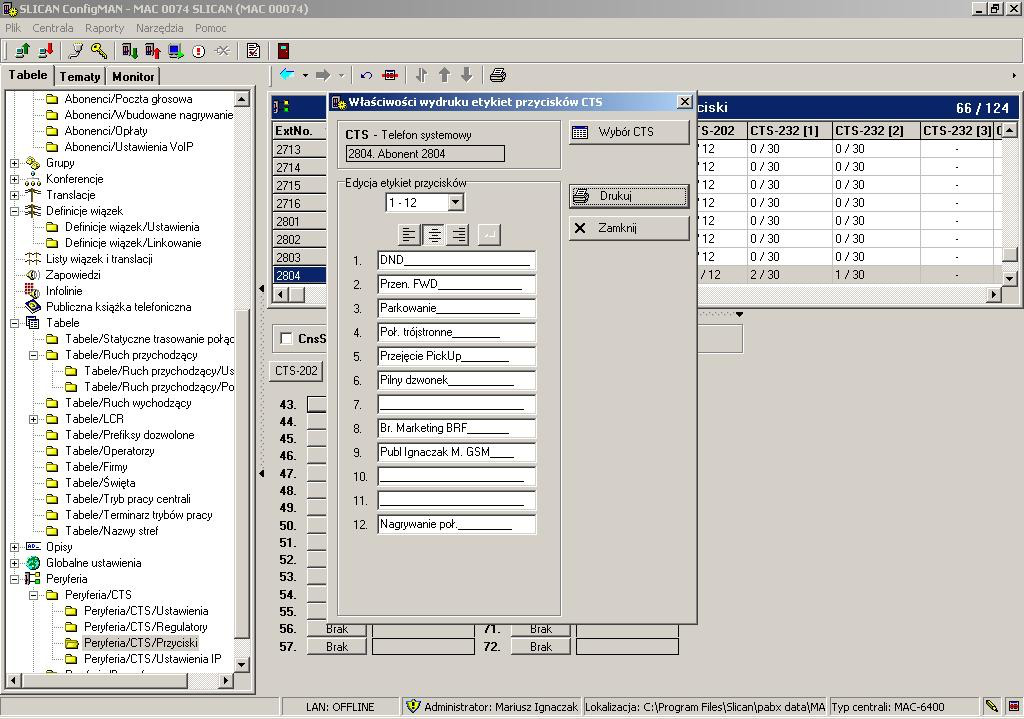The image size is (1024, 719).
Task: Click the checklist document toolbar icon
Action: point(253,50)
